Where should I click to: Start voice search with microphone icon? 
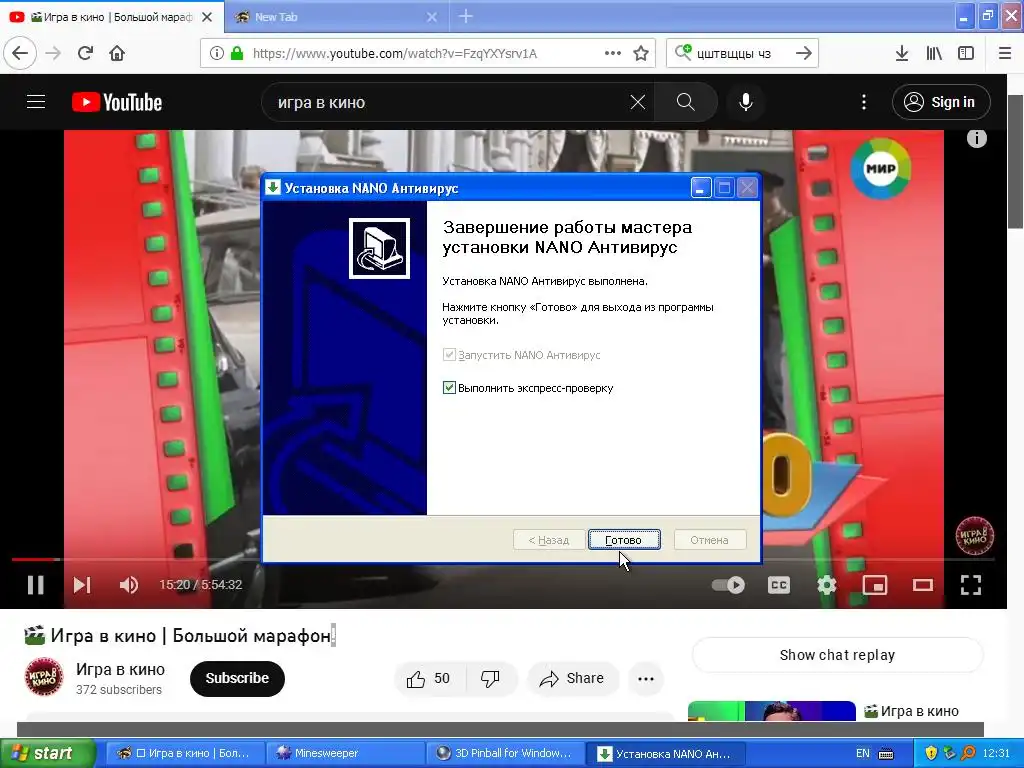(x=746, y=102)
